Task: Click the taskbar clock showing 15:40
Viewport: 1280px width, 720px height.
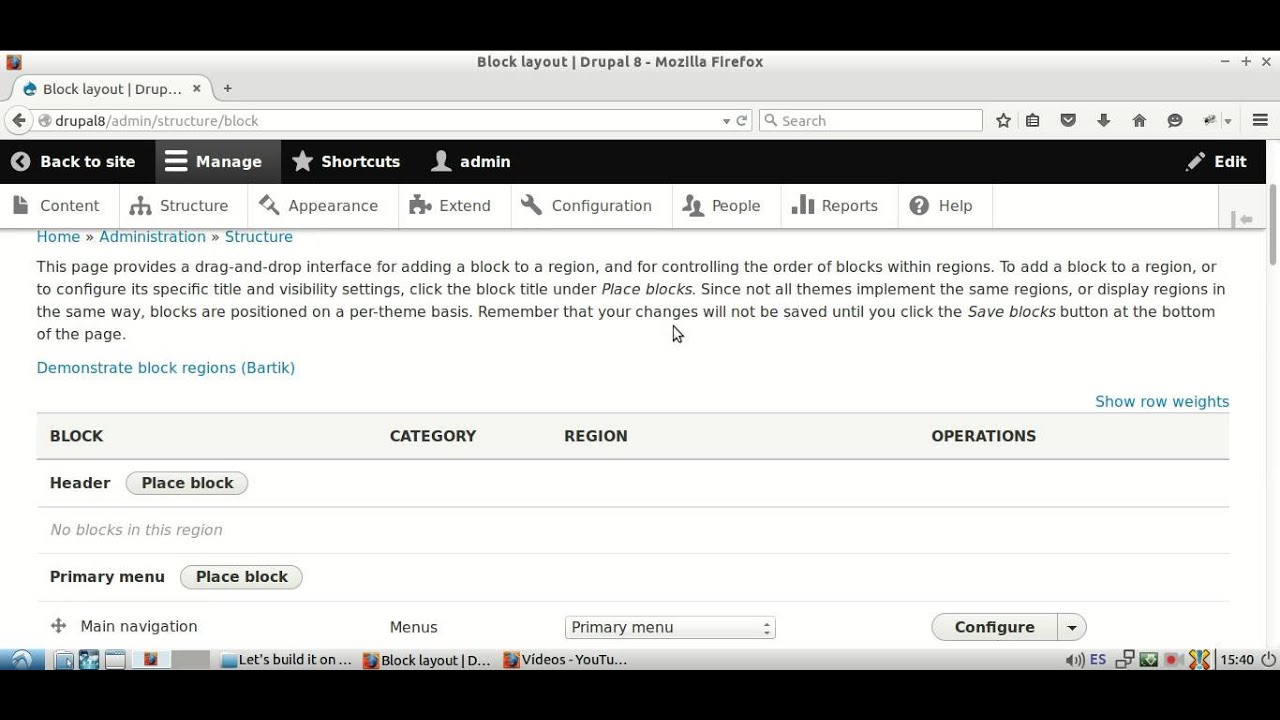Action: click(1238, 660)
